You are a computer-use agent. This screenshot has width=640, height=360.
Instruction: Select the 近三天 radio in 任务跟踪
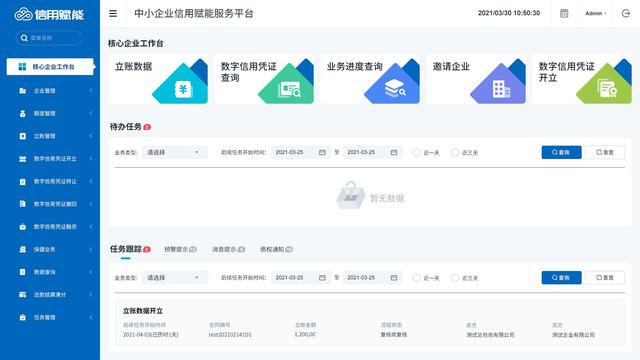click(x=455, y=278)
